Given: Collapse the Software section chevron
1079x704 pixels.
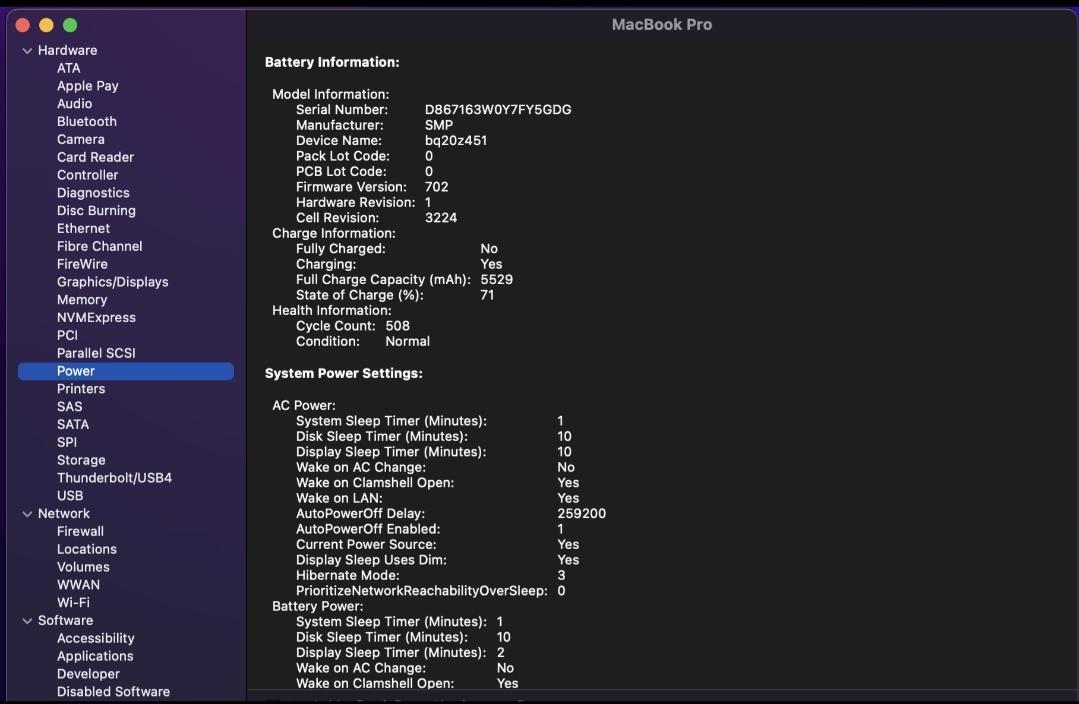Looking at the screenshot, I should (28, 621).
